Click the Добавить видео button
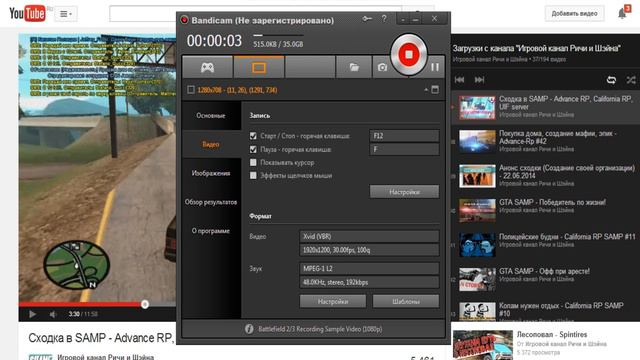640x360 pixels. click(x=574, y=13)
